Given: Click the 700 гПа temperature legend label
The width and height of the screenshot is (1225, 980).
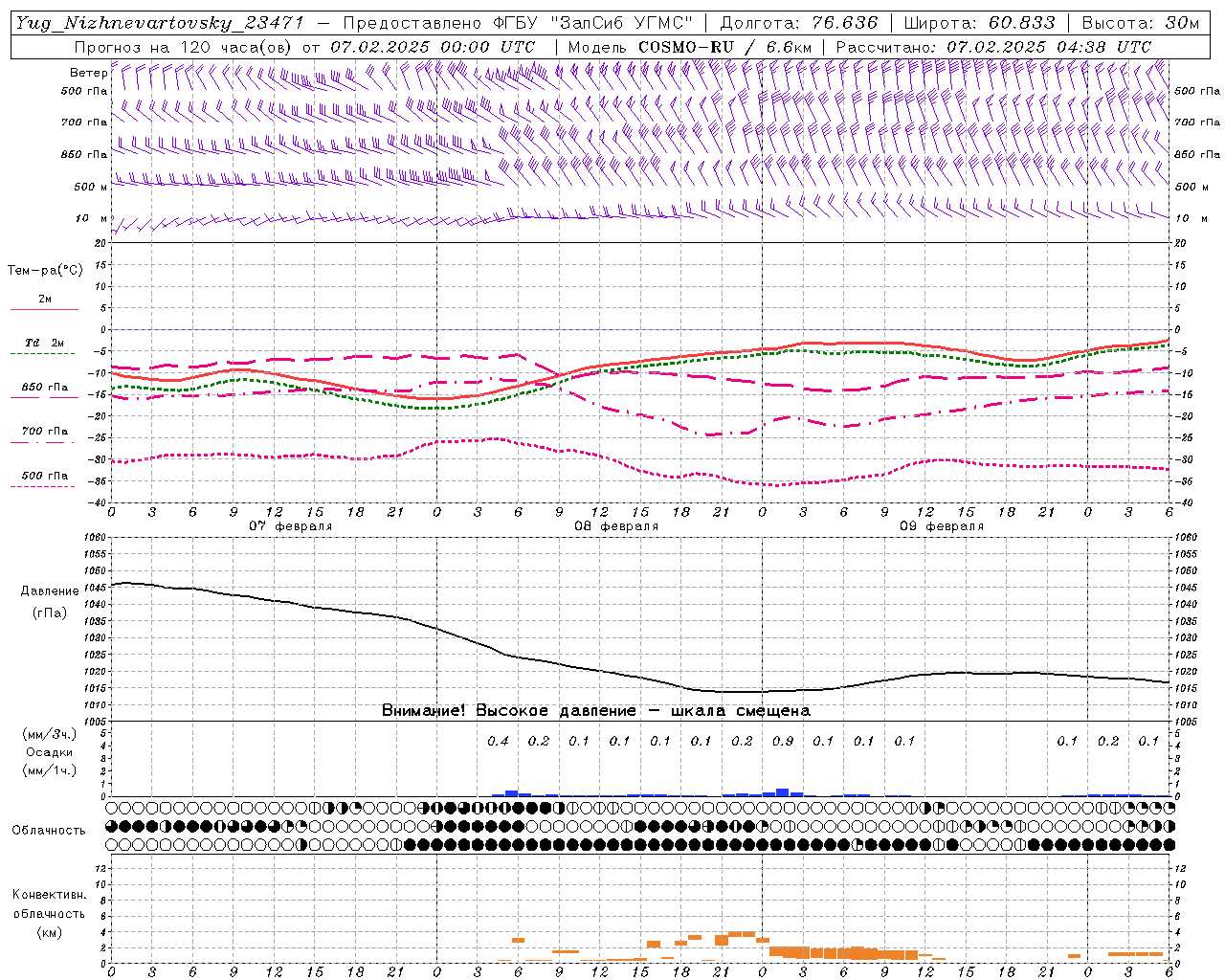Looking at the screenshot, I should click(x=45, y=431).
